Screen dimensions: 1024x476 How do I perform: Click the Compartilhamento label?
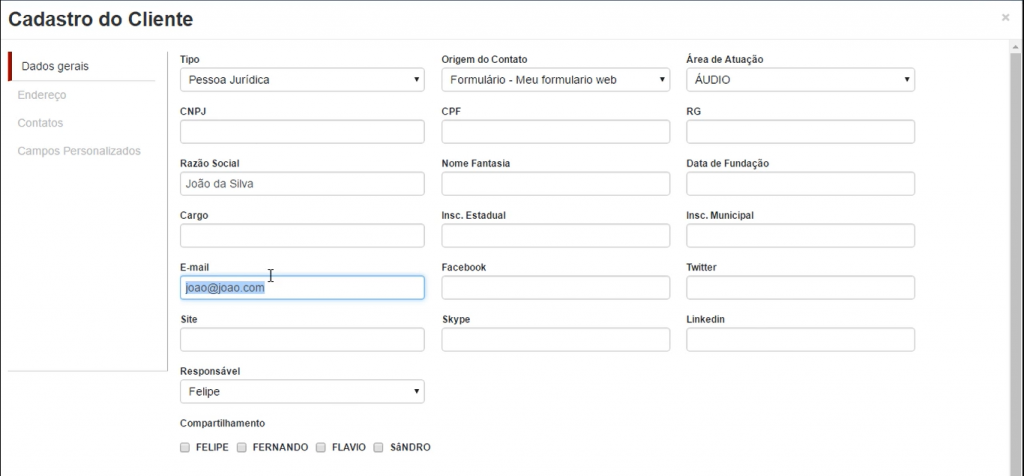coord(222,423)
